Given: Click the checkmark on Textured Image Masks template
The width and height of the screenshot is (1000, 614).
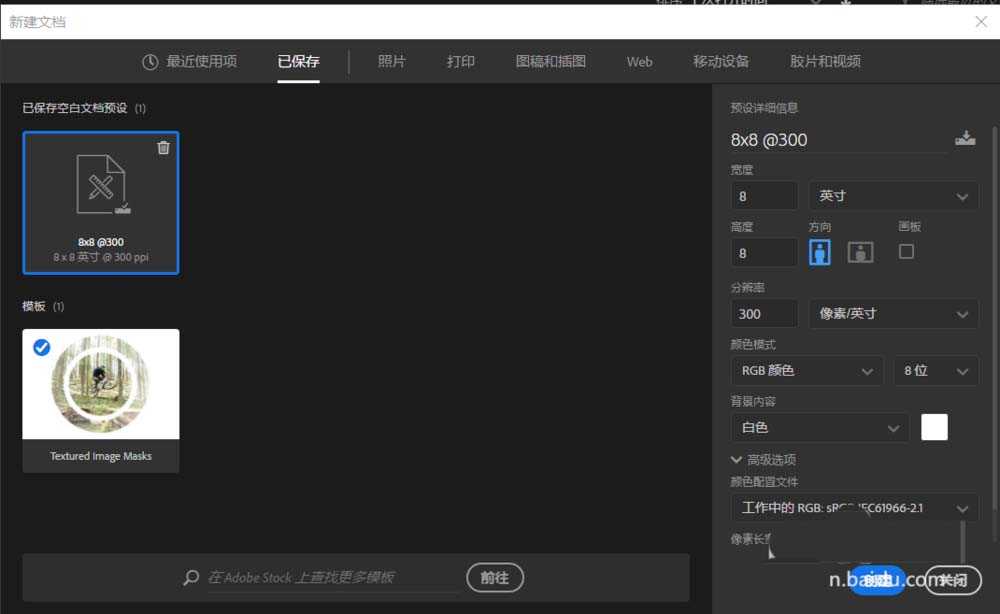Looking at the screenshot, I should [x=41, y=348].
